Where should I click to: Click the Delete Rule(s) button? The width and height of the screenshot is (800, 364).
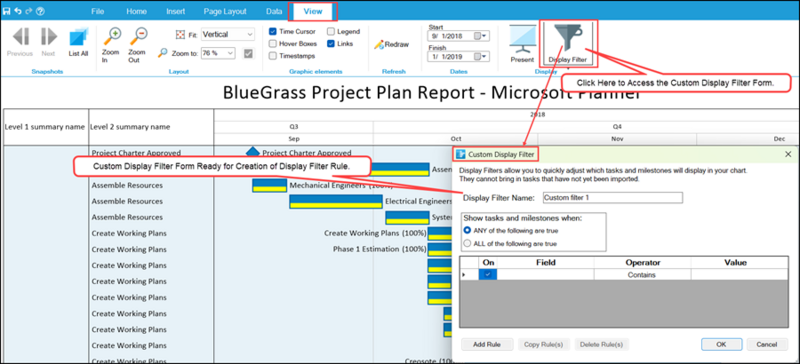602,345
